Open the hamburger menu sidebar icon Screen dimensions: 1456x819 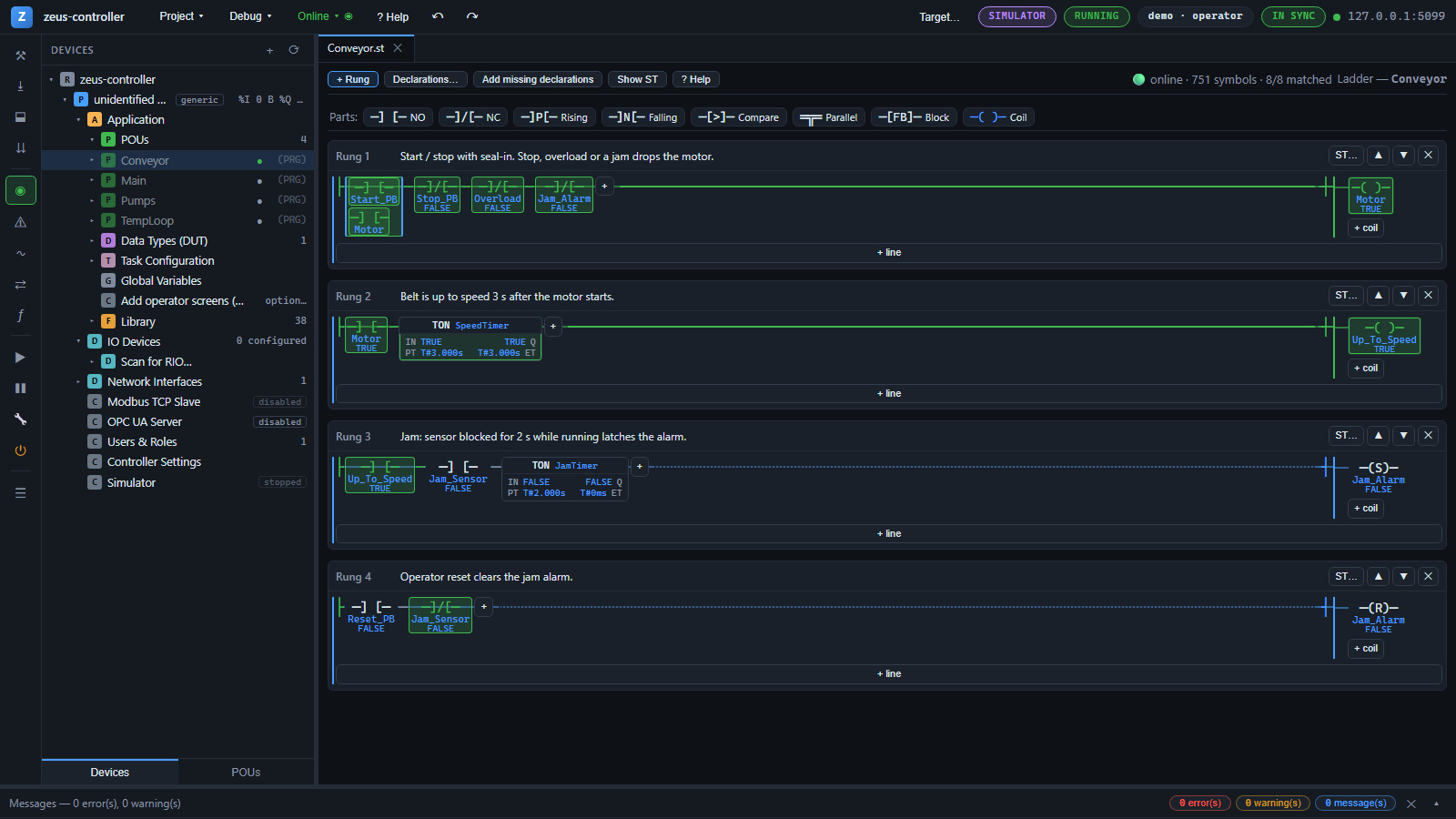pos(20,492)
